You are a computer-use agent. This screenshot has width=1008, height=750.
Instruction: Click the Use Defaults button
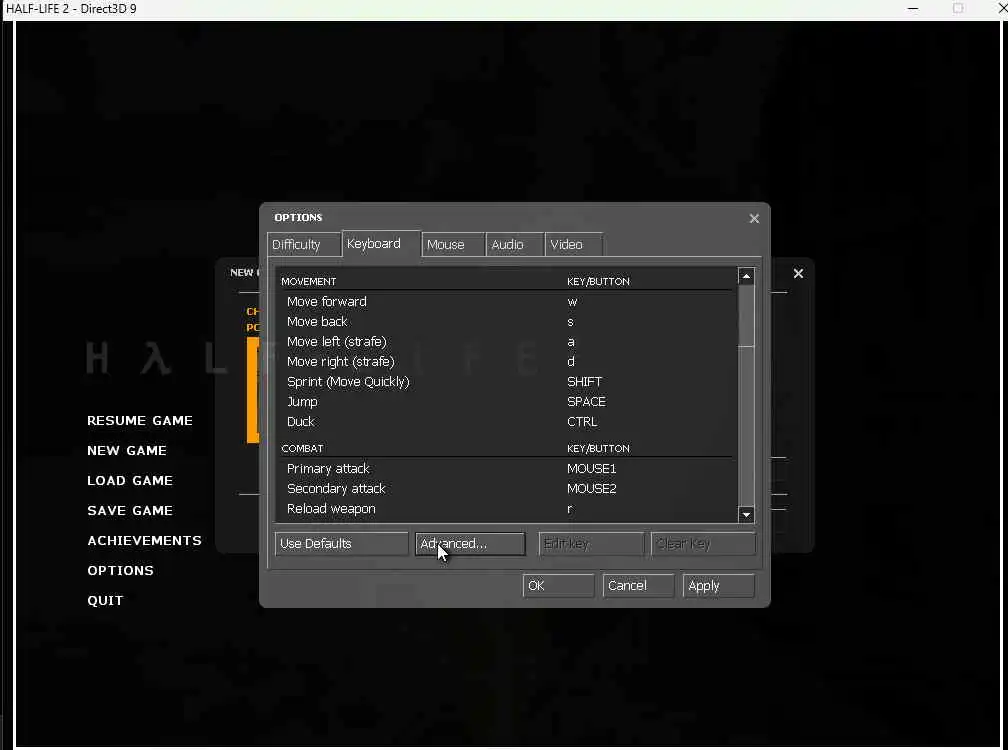[x=341, y=544]
